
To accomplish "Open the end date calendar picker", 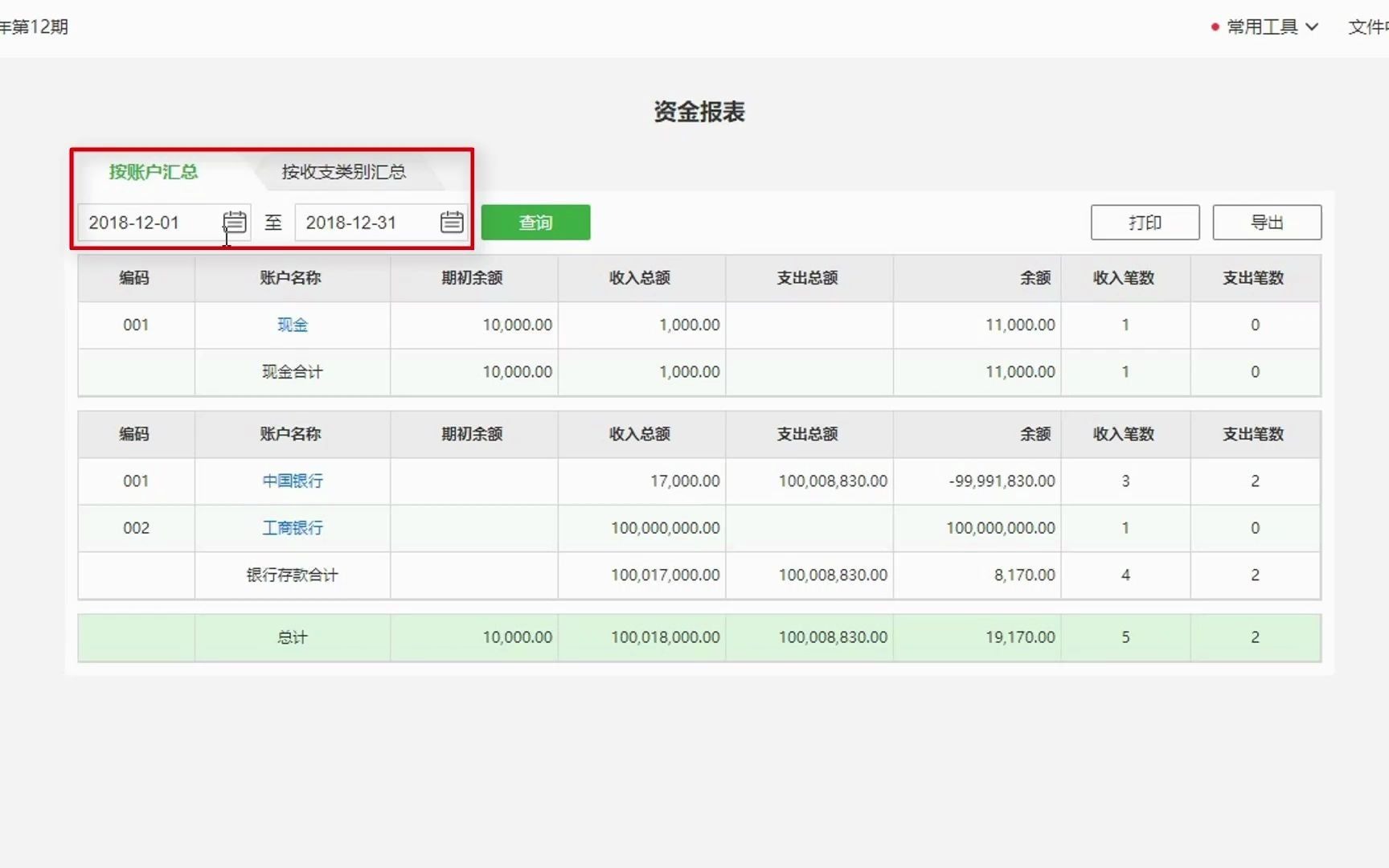I will point(452,222).
